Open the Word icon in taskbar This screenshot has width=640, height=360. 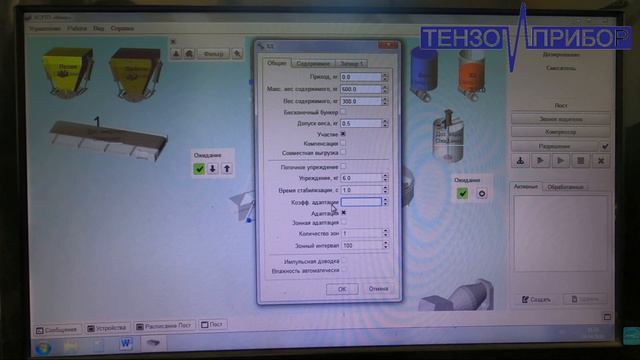pyautogui.click(x=126, y=344)
